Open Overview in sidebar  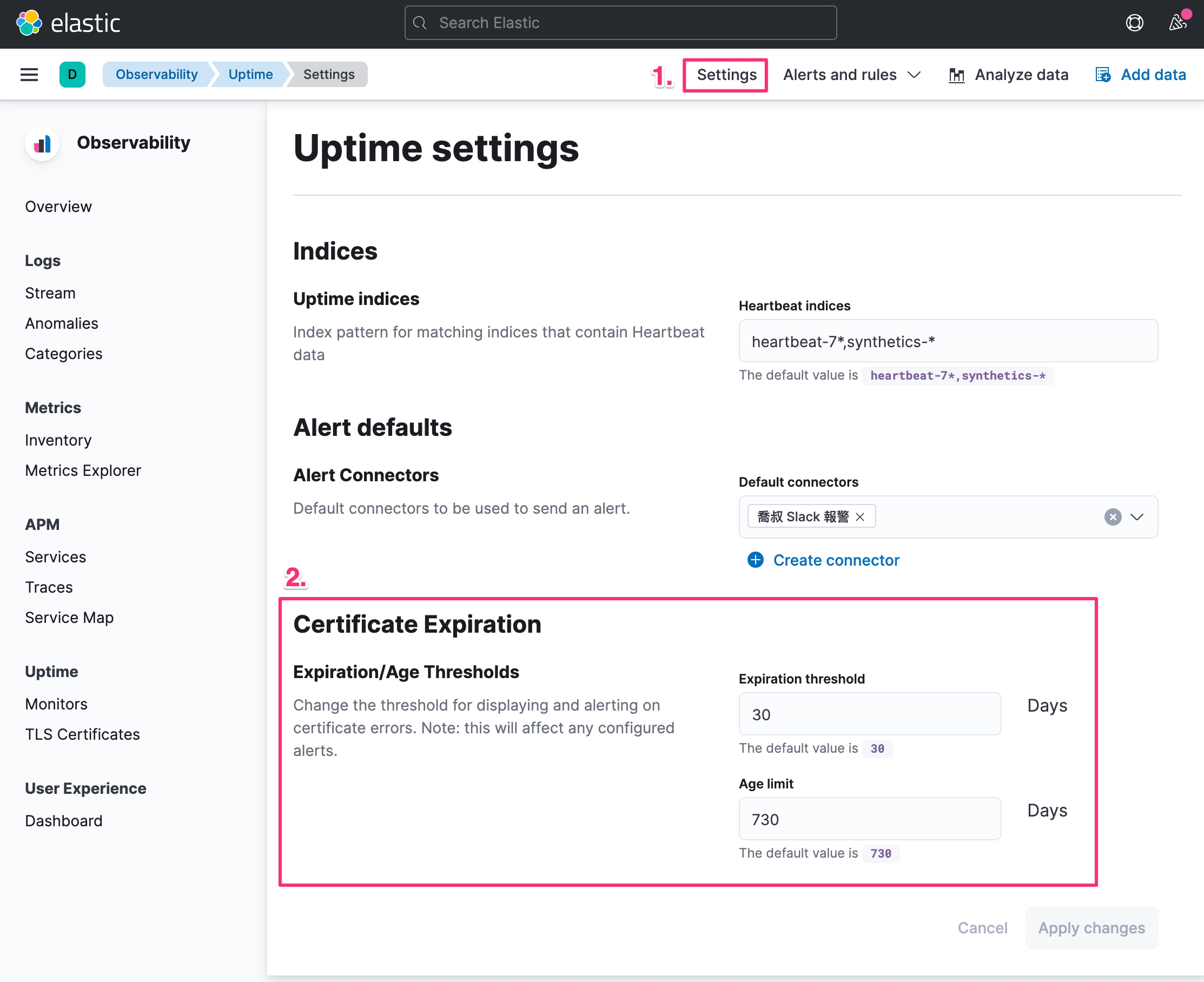[58, 207]
